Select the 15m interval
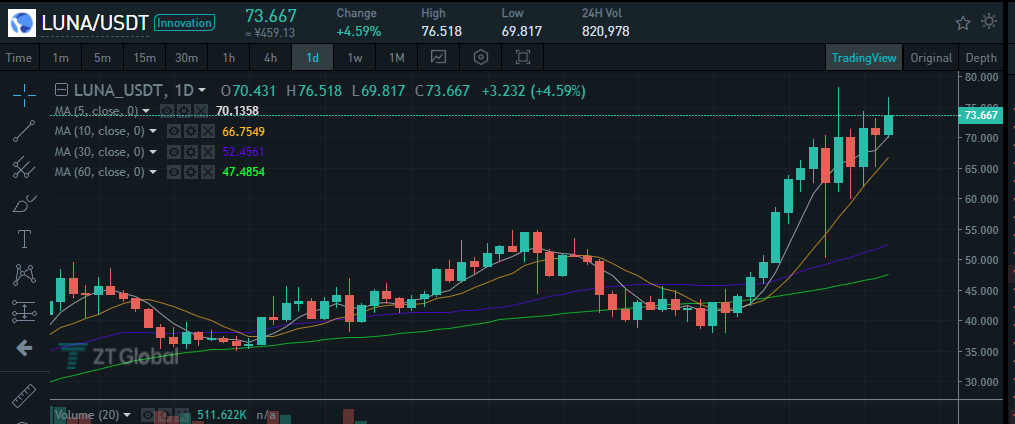This screenshot has height=424, width=1015. pyautogui.click(x=144, y=58)
